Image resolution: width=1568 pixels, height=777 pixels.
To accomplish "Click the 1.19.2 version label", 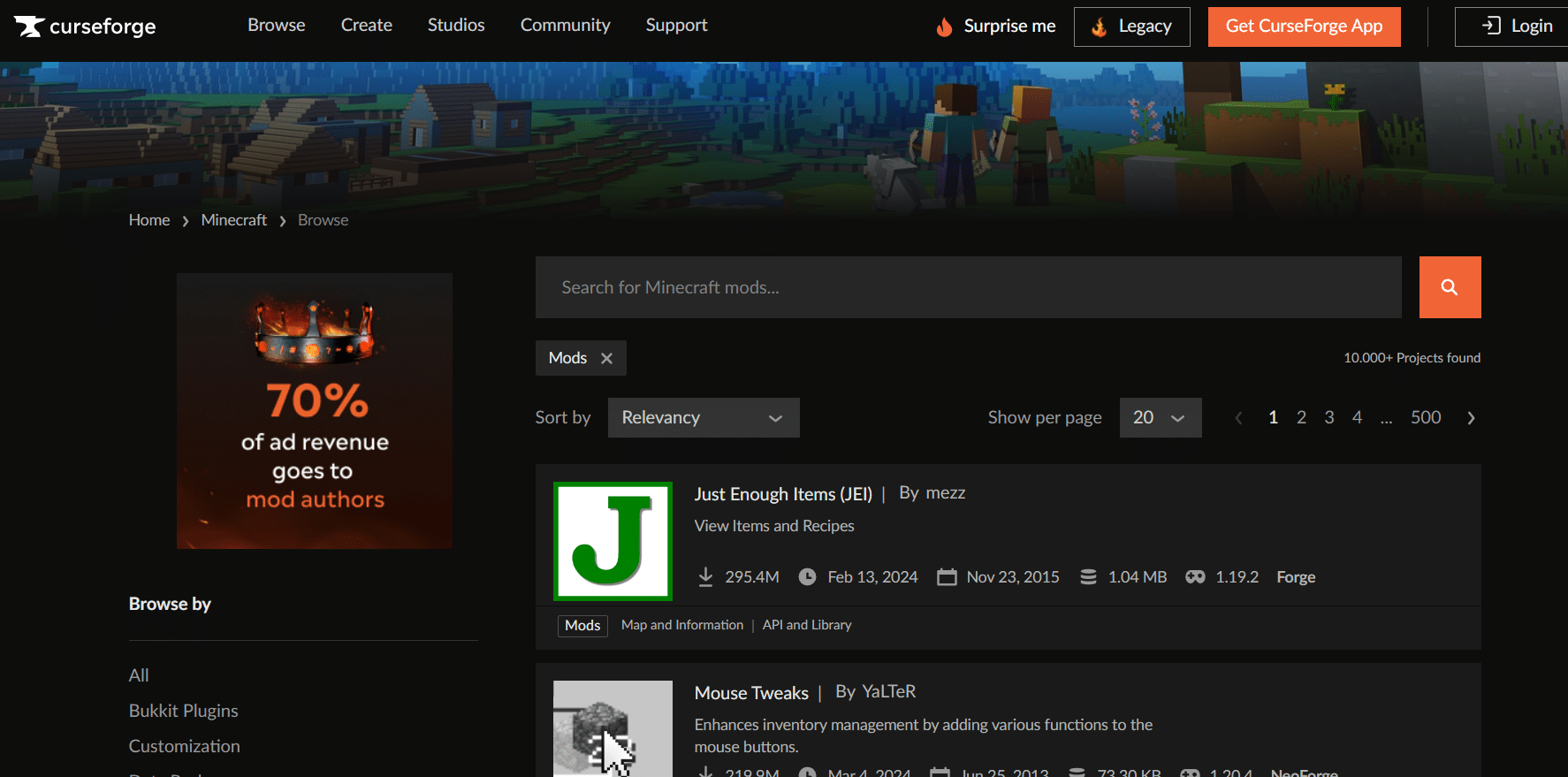I will click(1237, 577).
